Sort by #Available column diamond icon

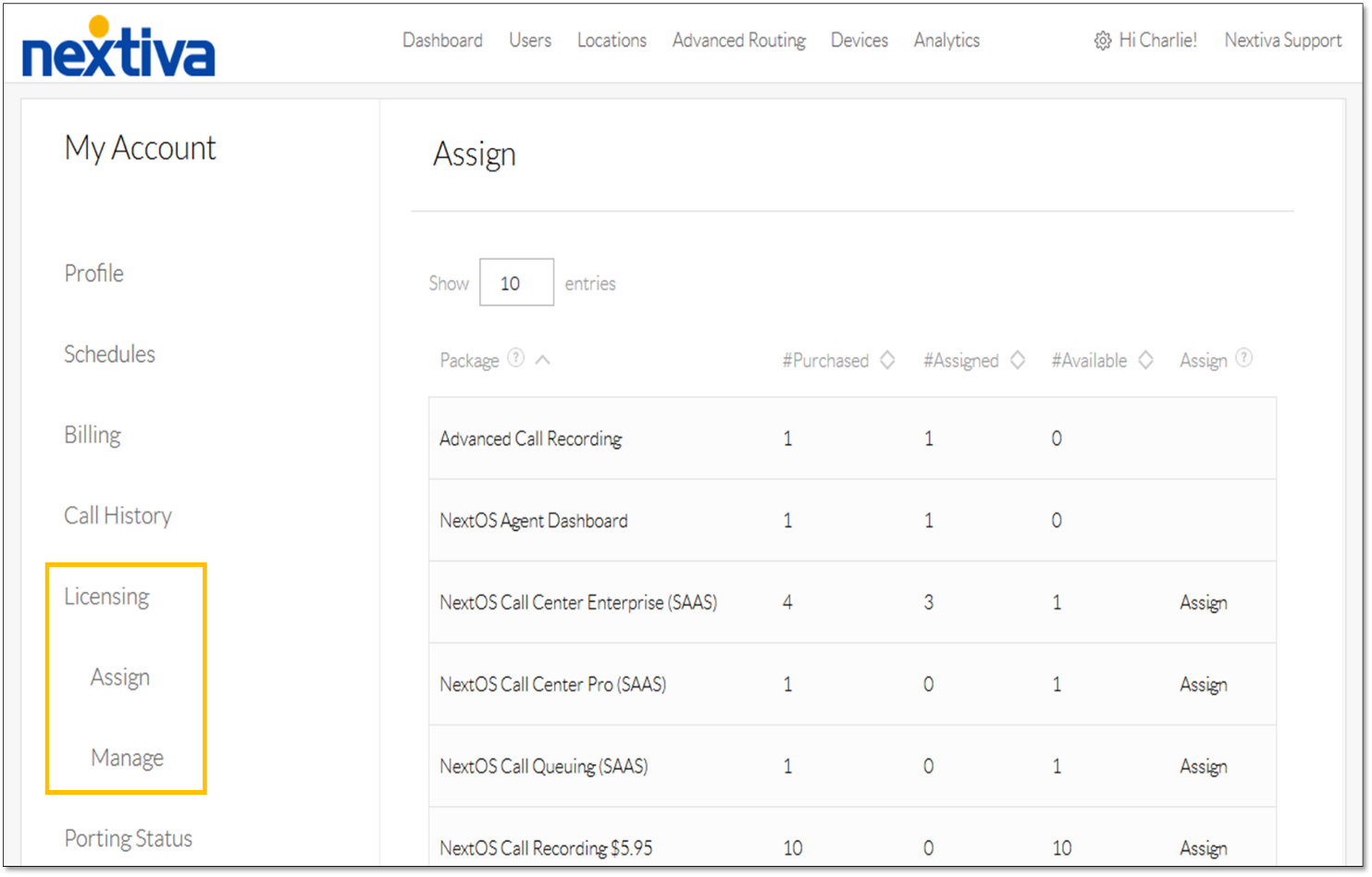1145,360
